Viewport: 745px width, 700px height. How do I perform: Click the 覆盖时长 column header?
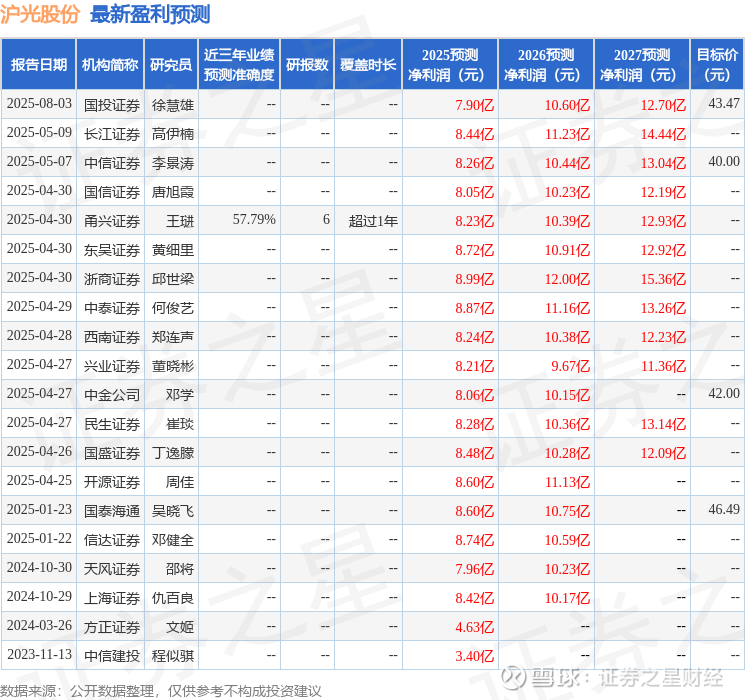pyautogui.click(x=368, y=64)
